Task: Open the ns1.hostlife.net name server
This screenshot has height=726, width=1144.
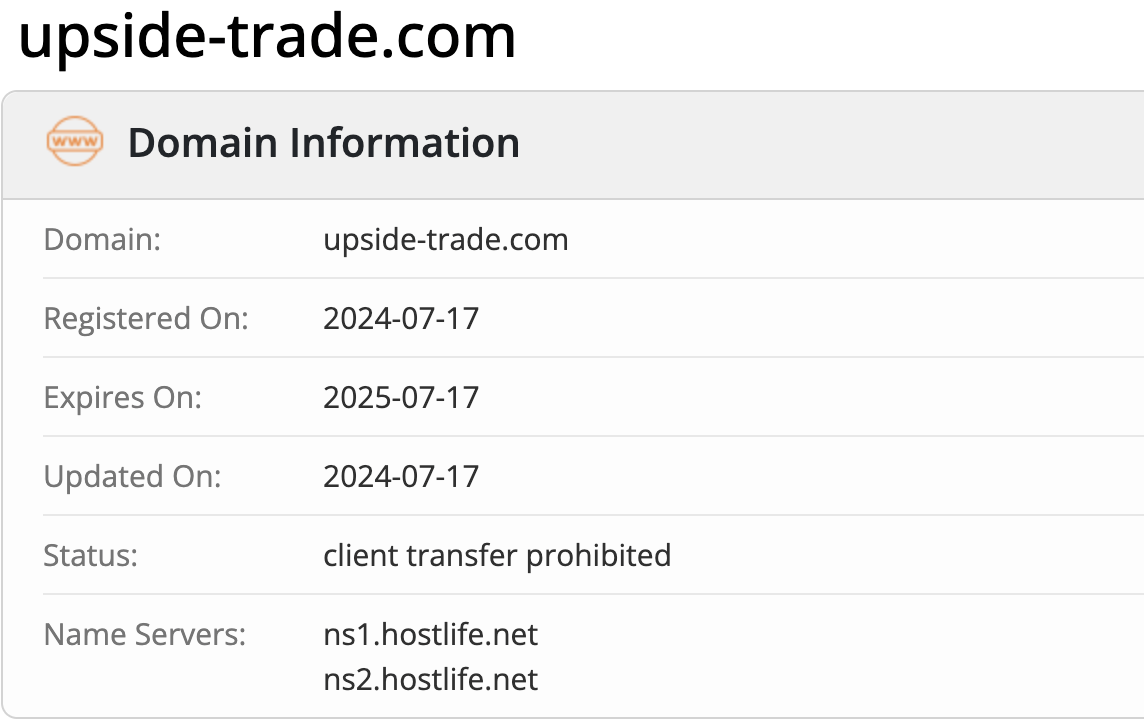Action: point(430,634)
